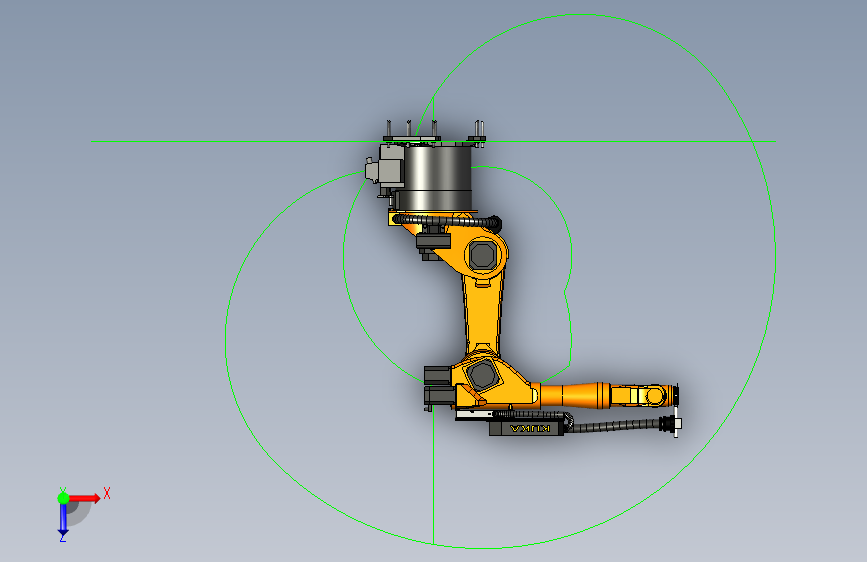Click the green Y axis dot of triad

(x=63, y=498)
